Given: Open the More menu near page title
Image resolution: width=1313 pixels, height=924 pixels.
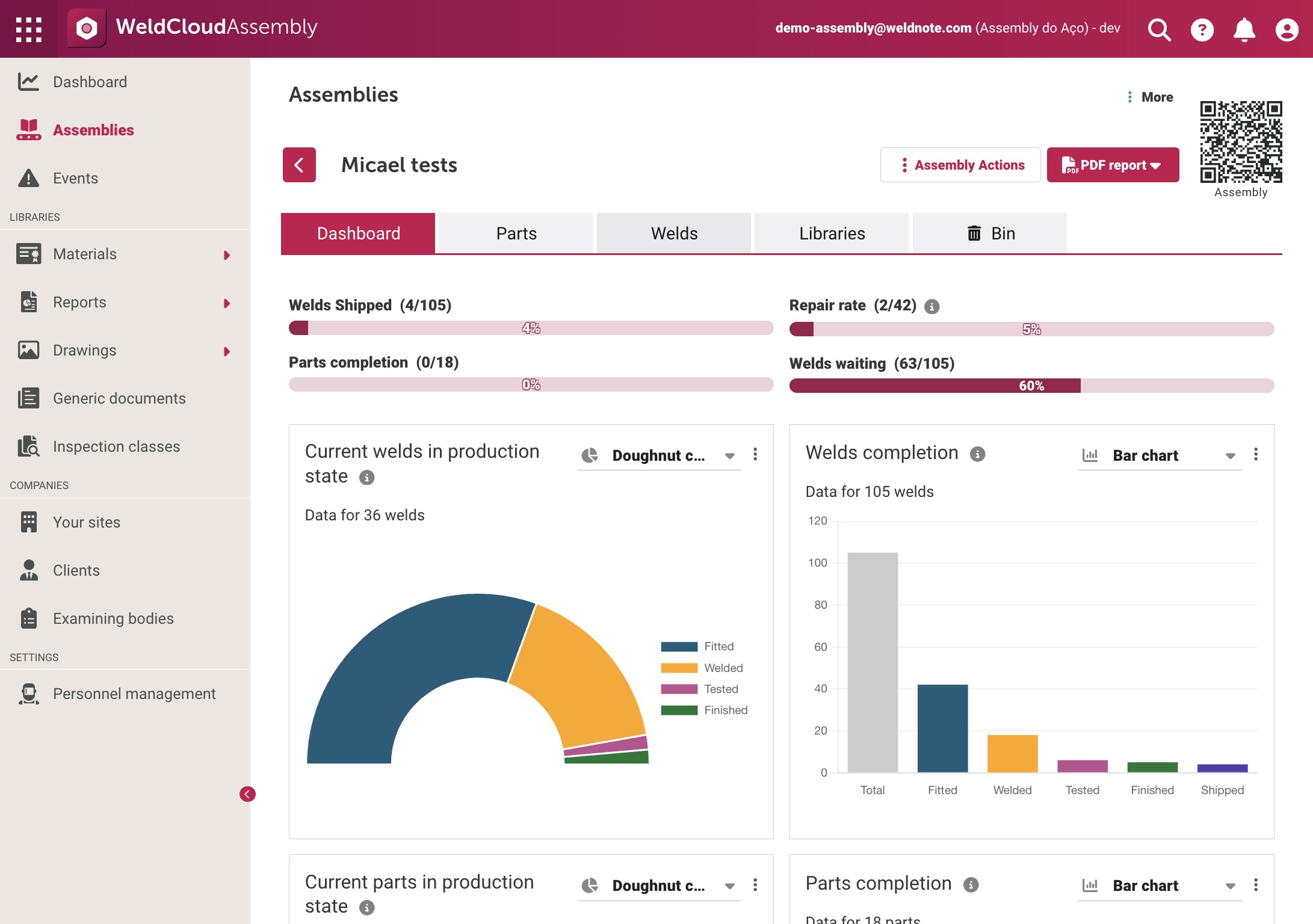Looking at the screenshot, I should 1149,97.
